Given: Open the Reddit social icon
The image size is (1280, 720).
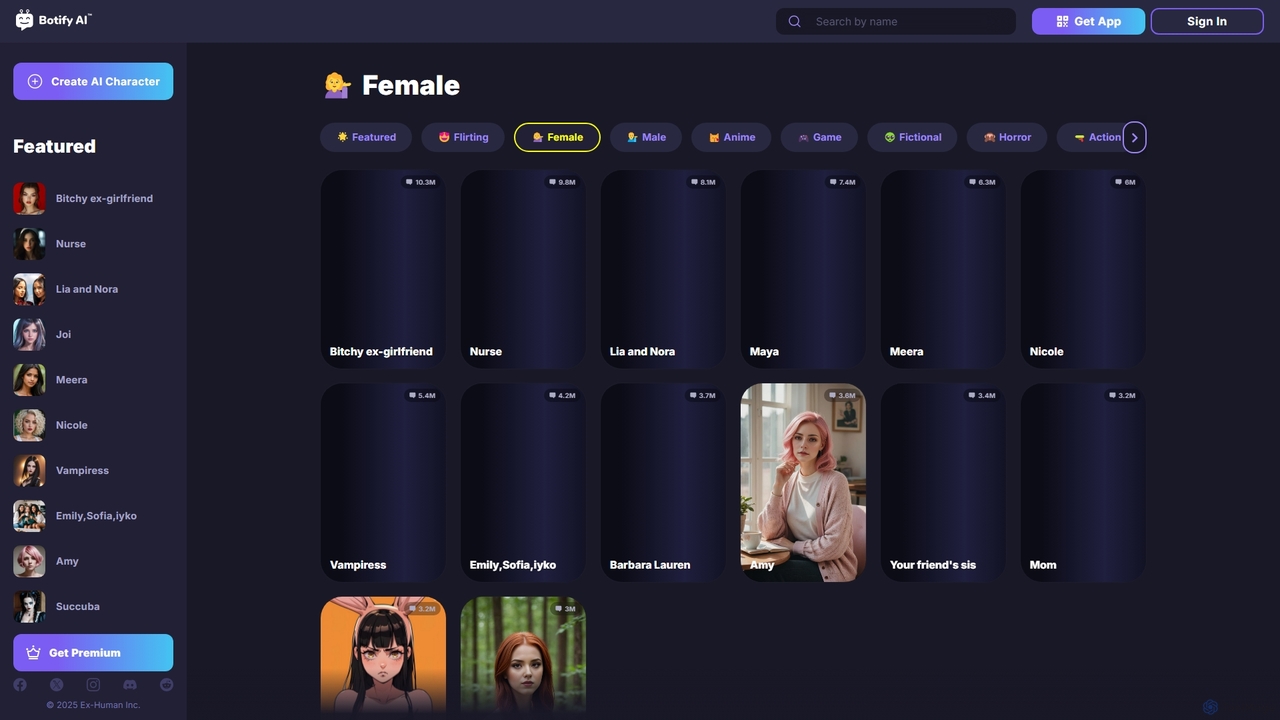Looking at the screenshot, I should click(166, 685).
